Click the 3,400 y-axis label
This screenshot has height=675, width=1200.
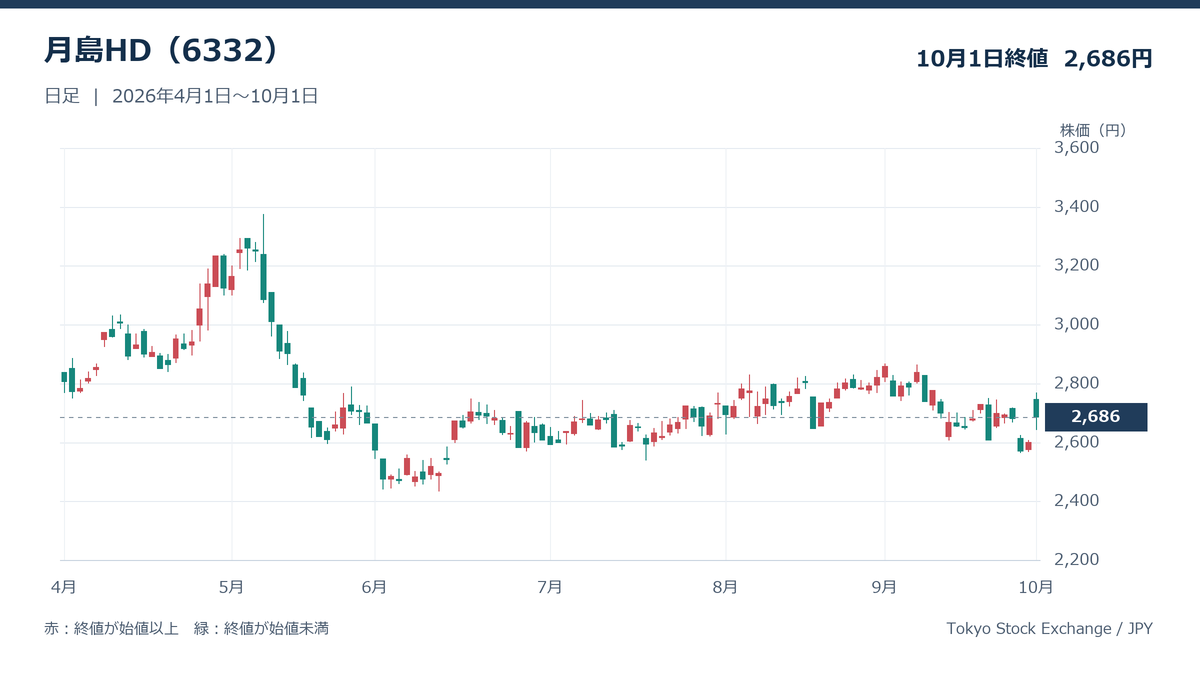[x=1076, y=207]
